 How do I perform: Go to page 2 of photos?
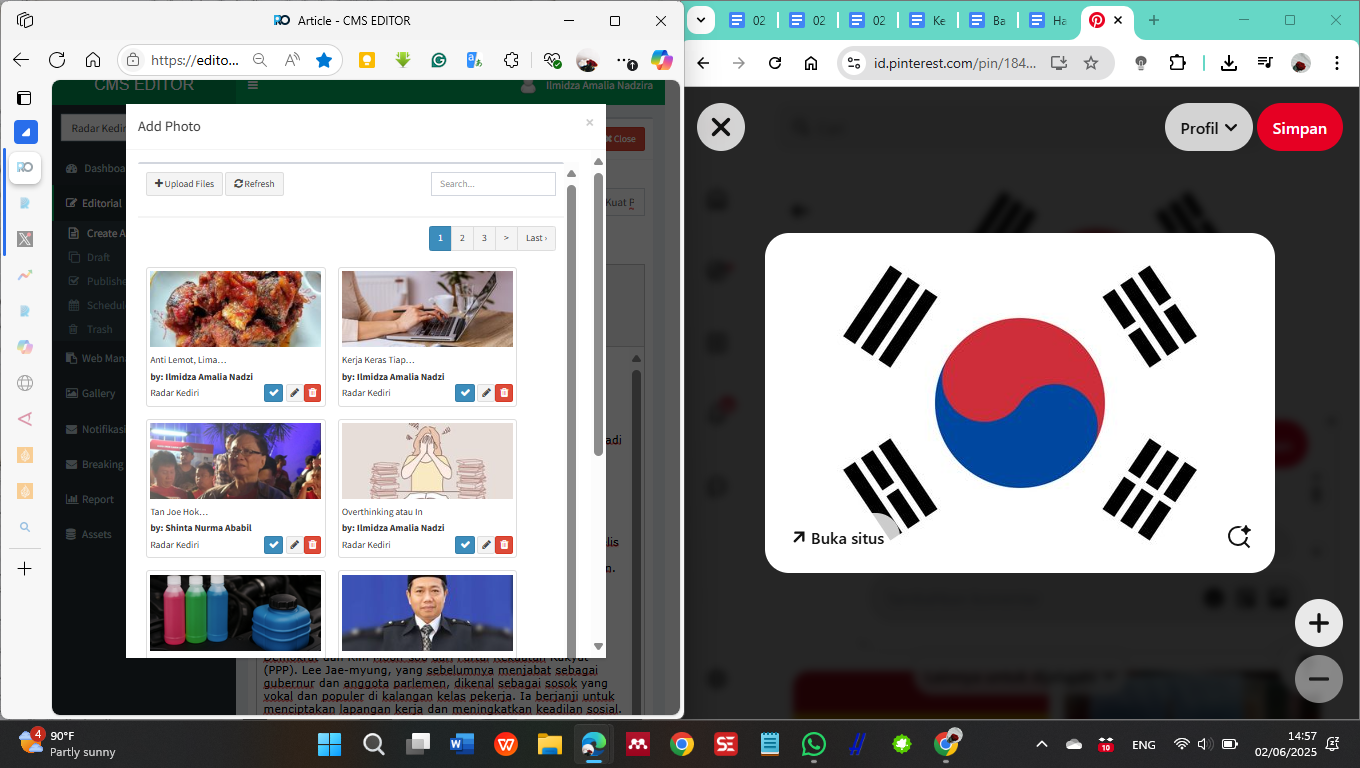462,238
